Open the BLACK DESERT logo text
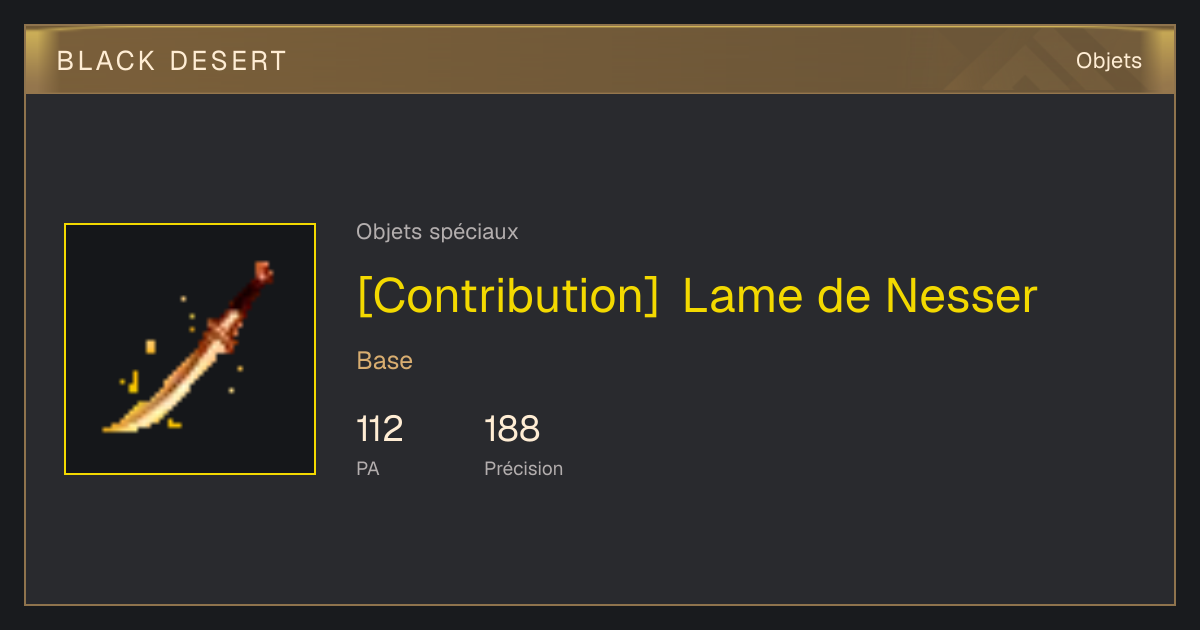Screen dimensions: 1200x630 point(172,61)
